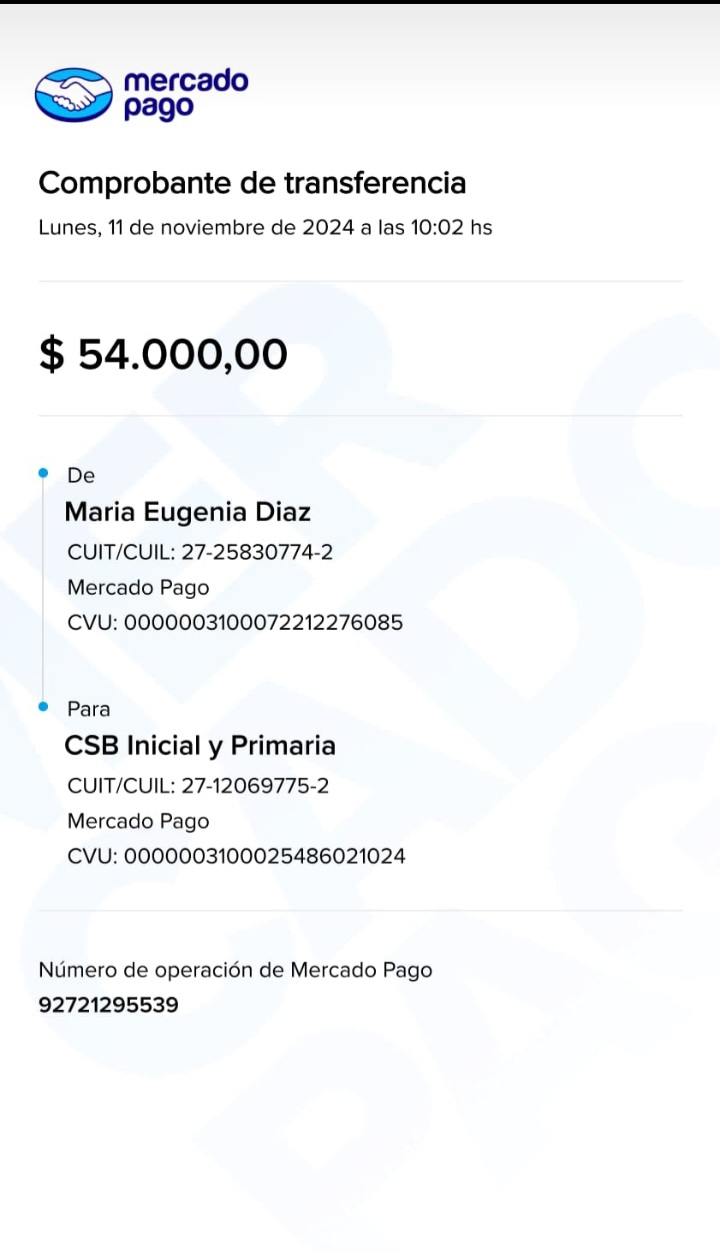Click the Mercado Pago handshake logo icon
The width and height of the screenshot is (720, 1253).
coord(74,95)
